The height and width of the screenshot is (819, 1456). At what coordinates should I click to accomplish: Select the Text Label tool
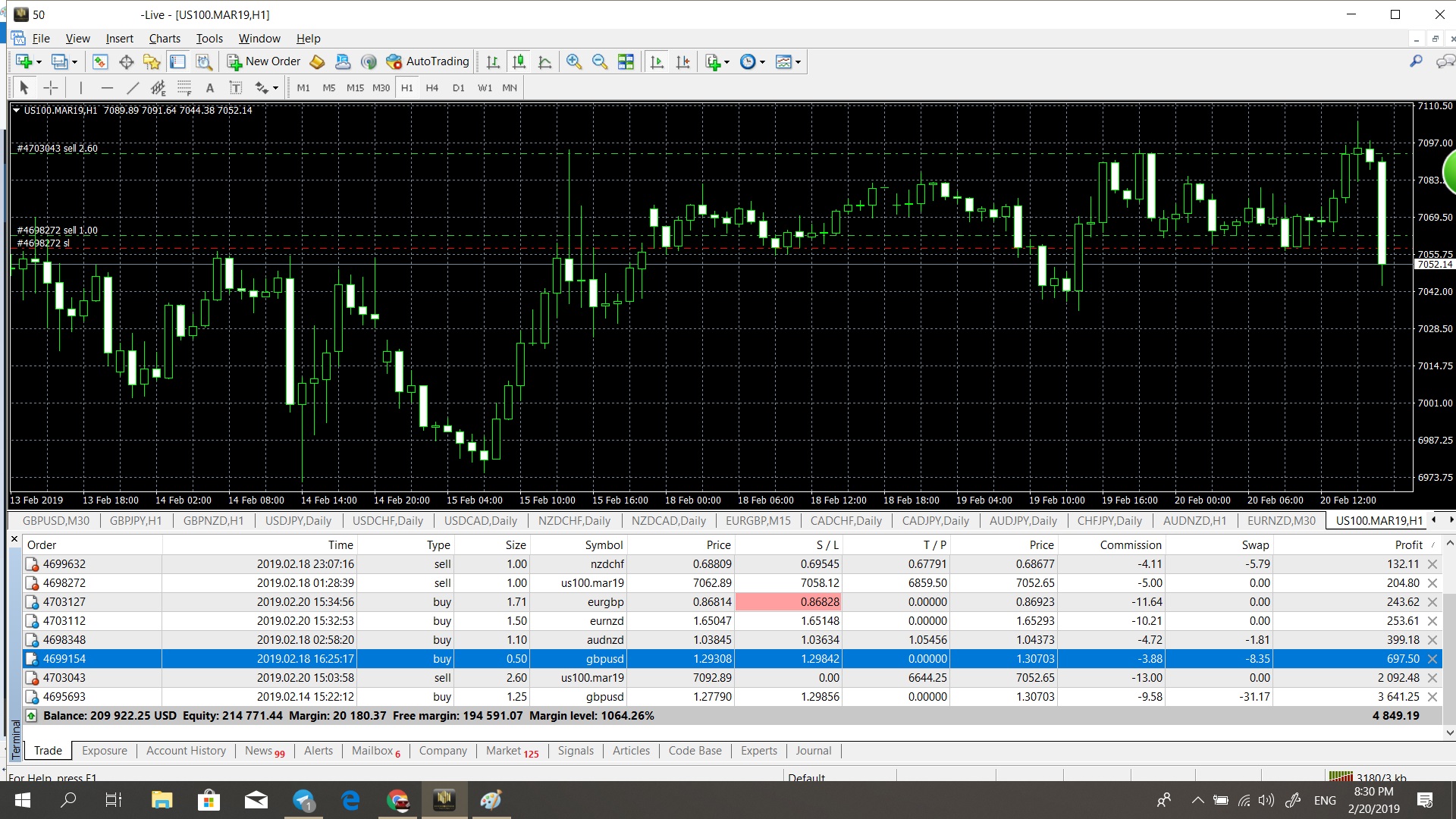pos(236,88)
